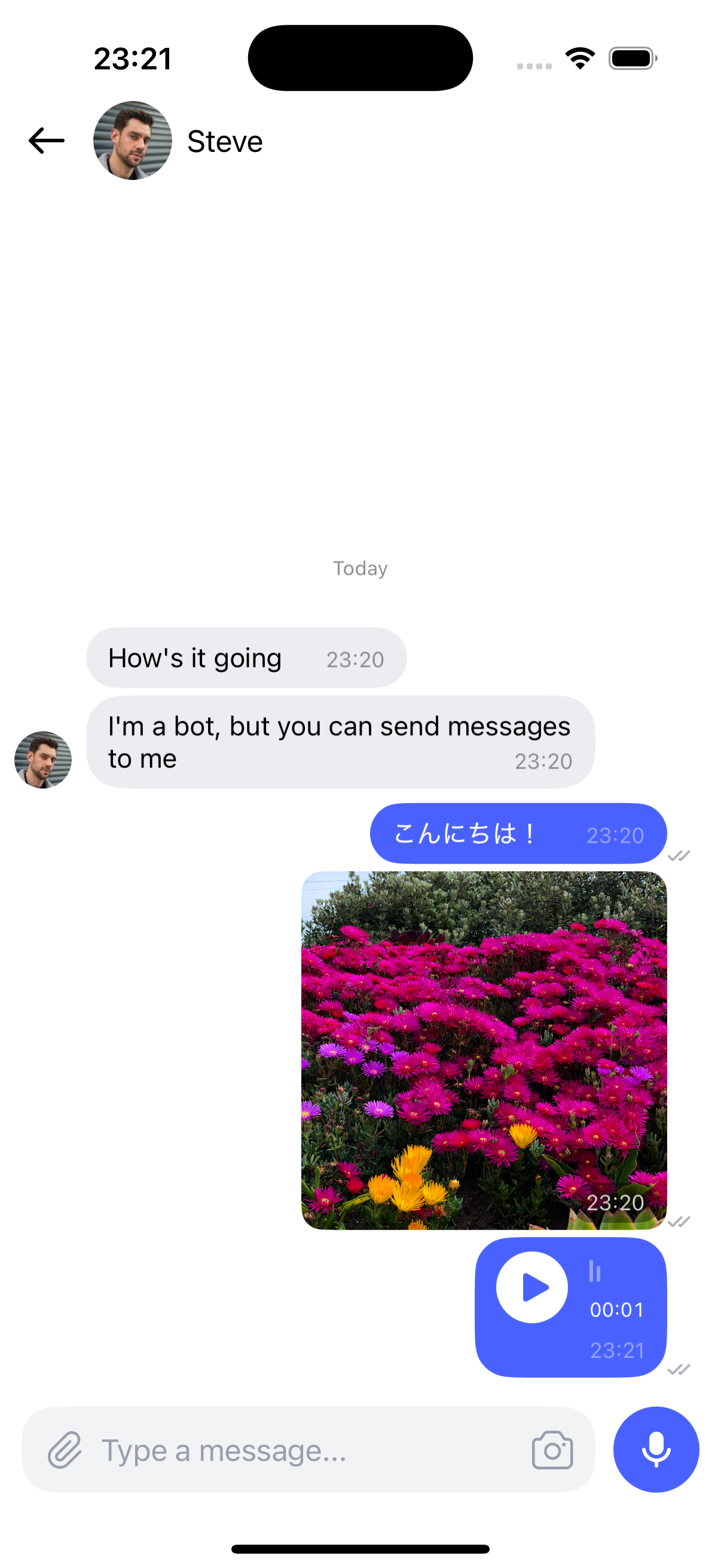Image resolution: width=721 pixels, height=1568 pixels.
Task: Select the こんにちは！ message bubble
Action: point(518,833)
